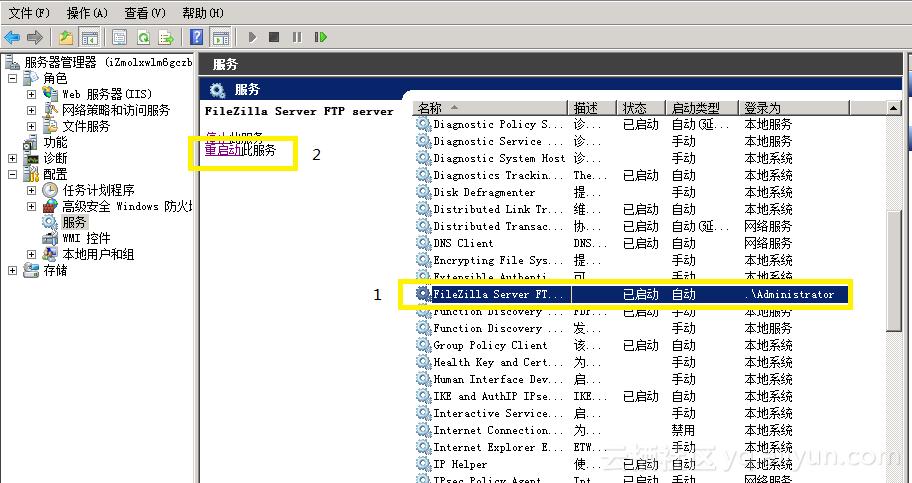The width and height of the screenshot is (912, 483).
Task: Expand the 文件服务 tree node
Action: coord(31,126)
